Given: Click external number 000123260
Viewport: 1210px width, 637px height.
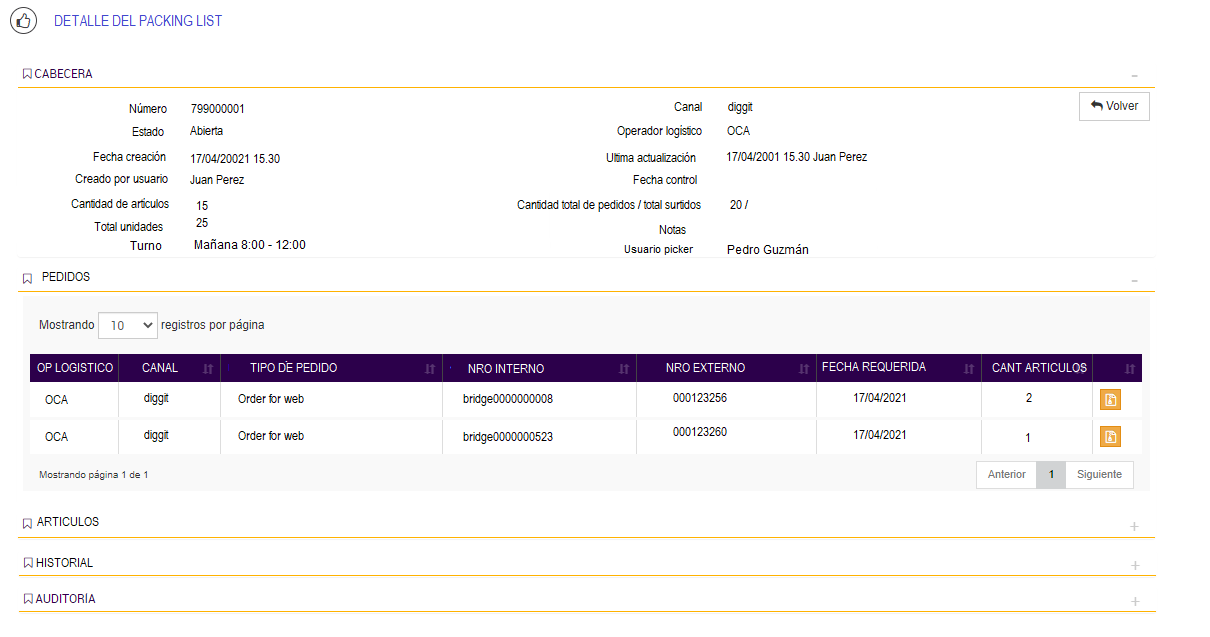Looking at the screenshot, I should point(700,432).
